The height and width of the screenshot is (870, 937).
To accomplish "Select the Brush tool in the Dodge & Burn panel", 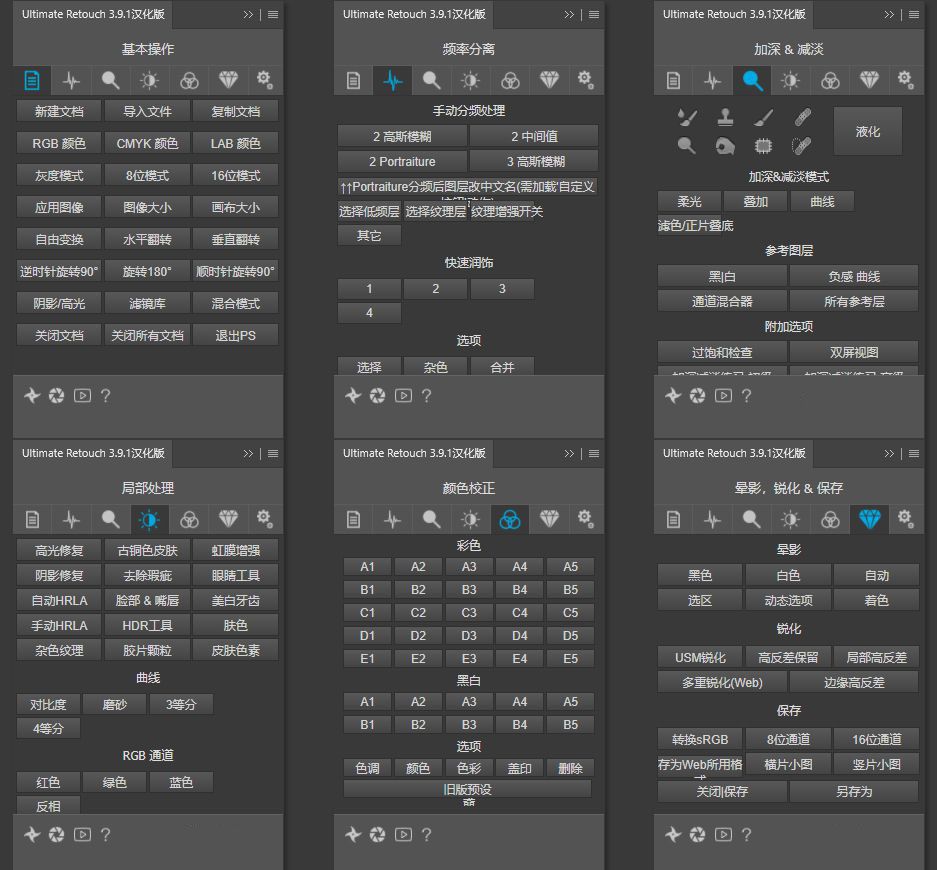I will pyautogui.click(x=763, y=117).
